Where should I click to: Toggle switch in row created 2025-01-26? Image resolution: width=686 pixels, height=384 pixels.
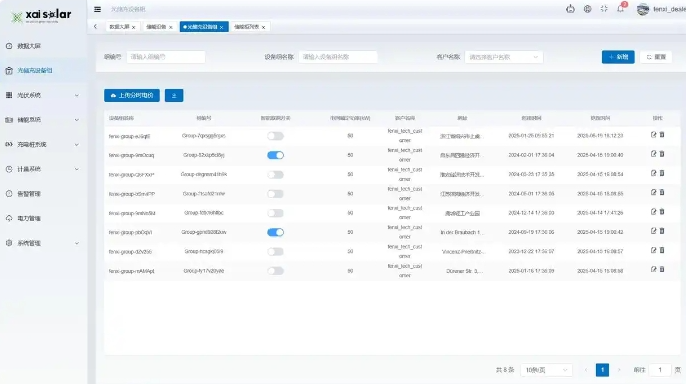[x=276, y=136]
